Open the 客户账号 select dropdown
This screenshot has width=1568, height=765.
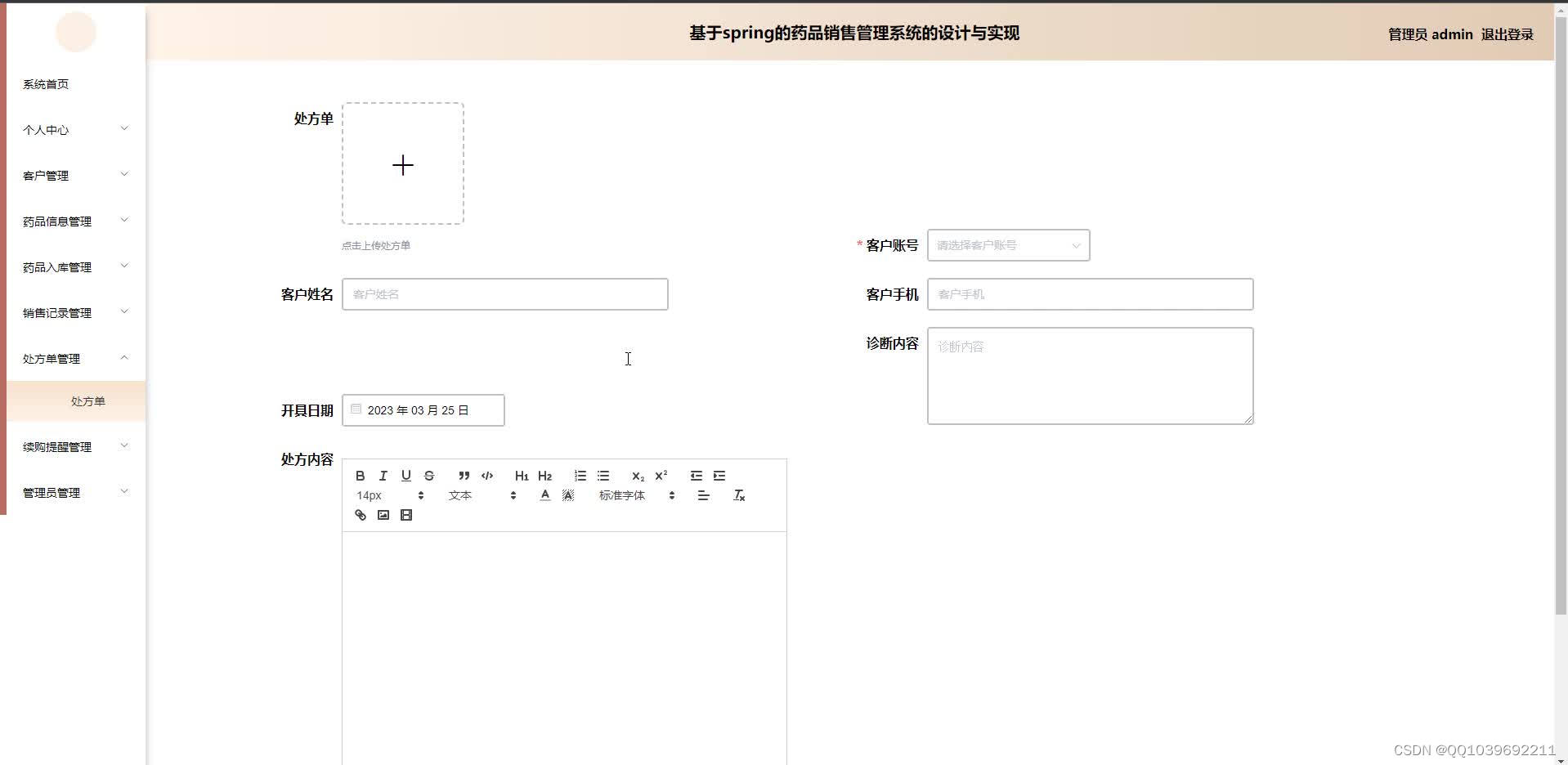pyautogui.click(x=1008, y=245)
